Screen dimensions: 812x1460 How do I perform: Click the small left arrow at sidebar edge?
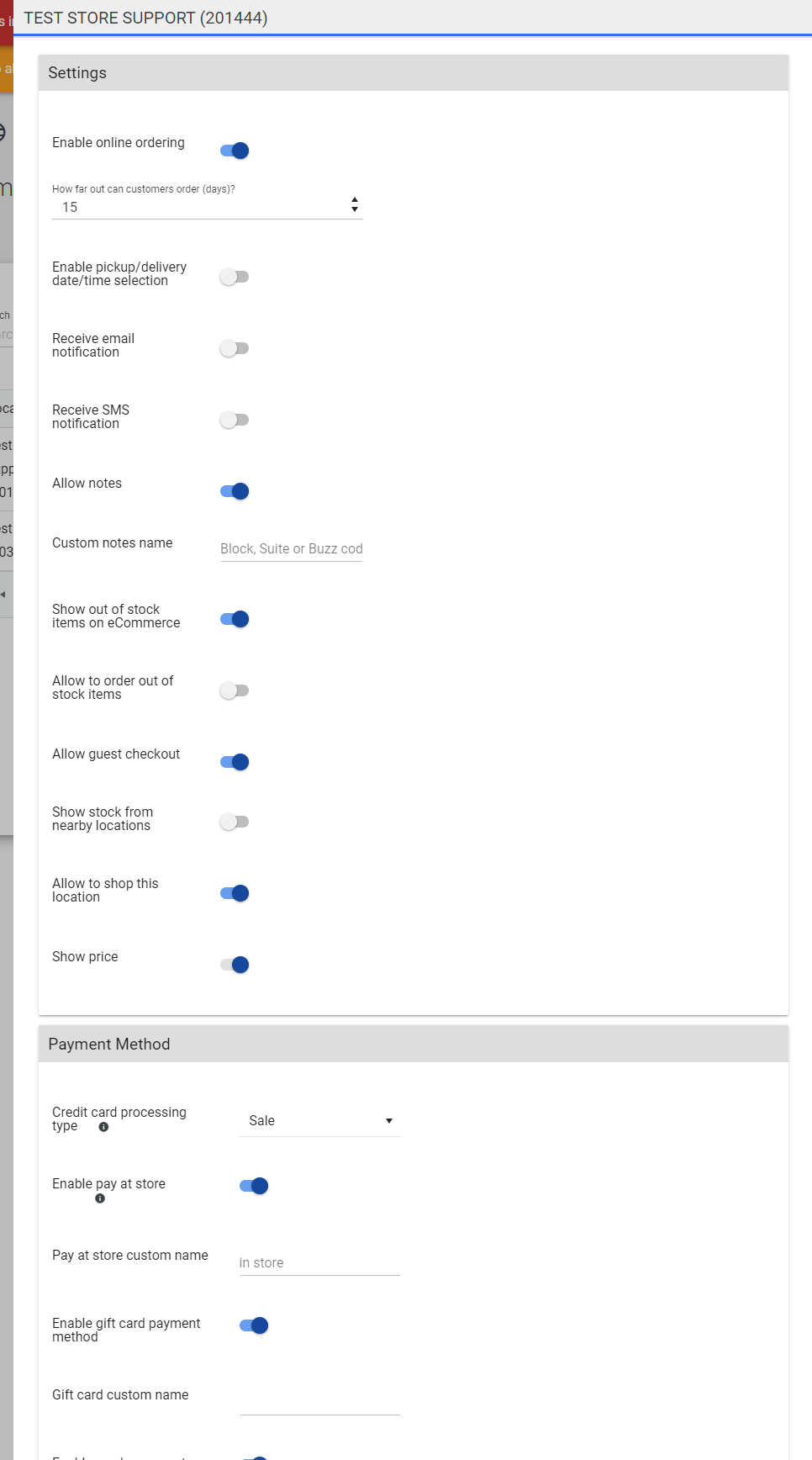[3, 595]
